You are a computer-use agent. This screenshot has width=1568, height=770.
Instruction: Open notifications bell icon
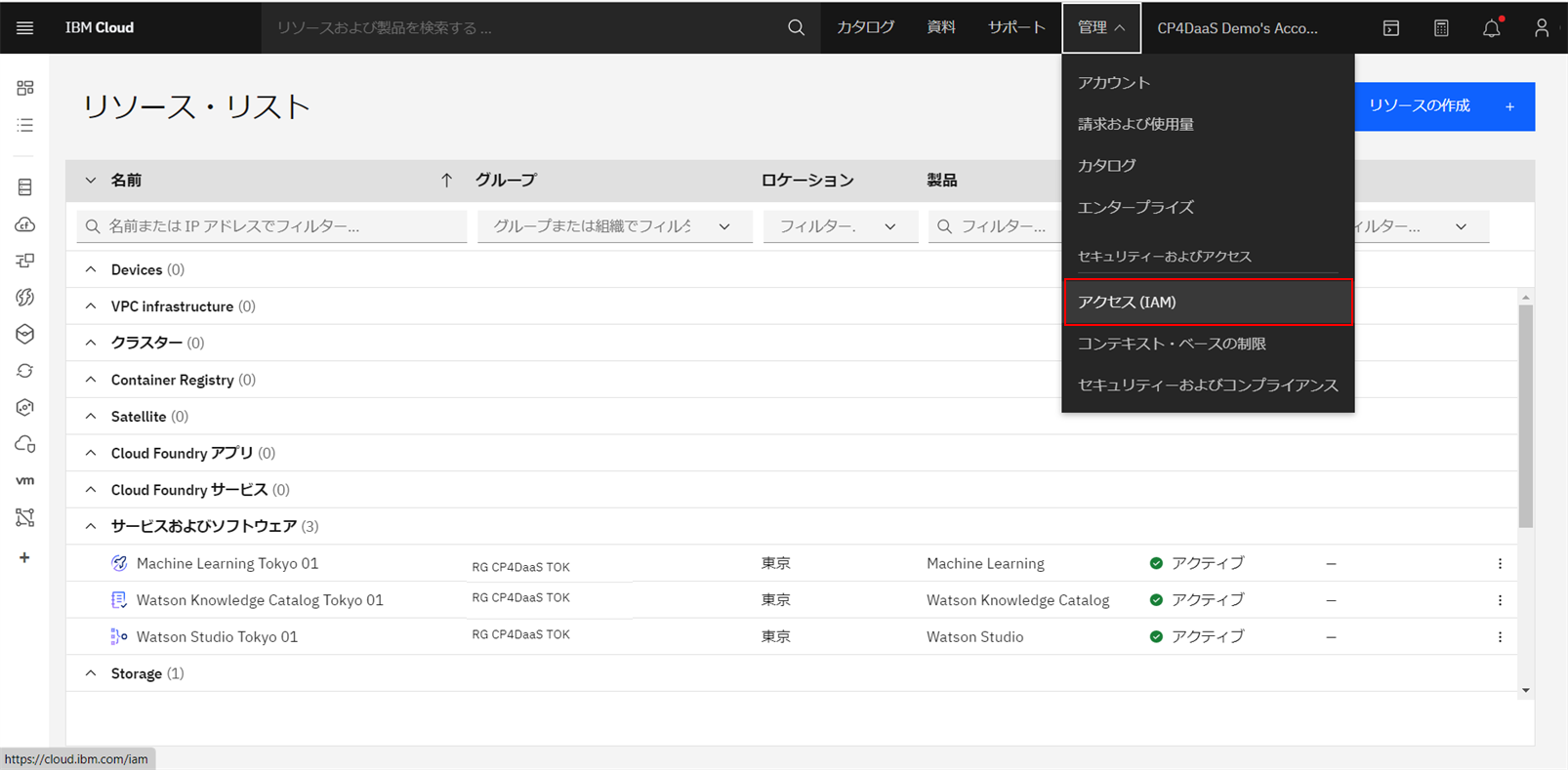pyautogui.click(x=1492, y=28)
